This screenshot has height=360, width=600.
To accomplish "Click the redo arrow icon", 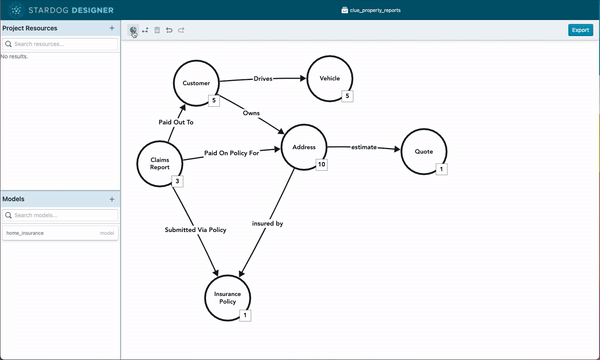I will pyautogui.click(x=181, y=30).
